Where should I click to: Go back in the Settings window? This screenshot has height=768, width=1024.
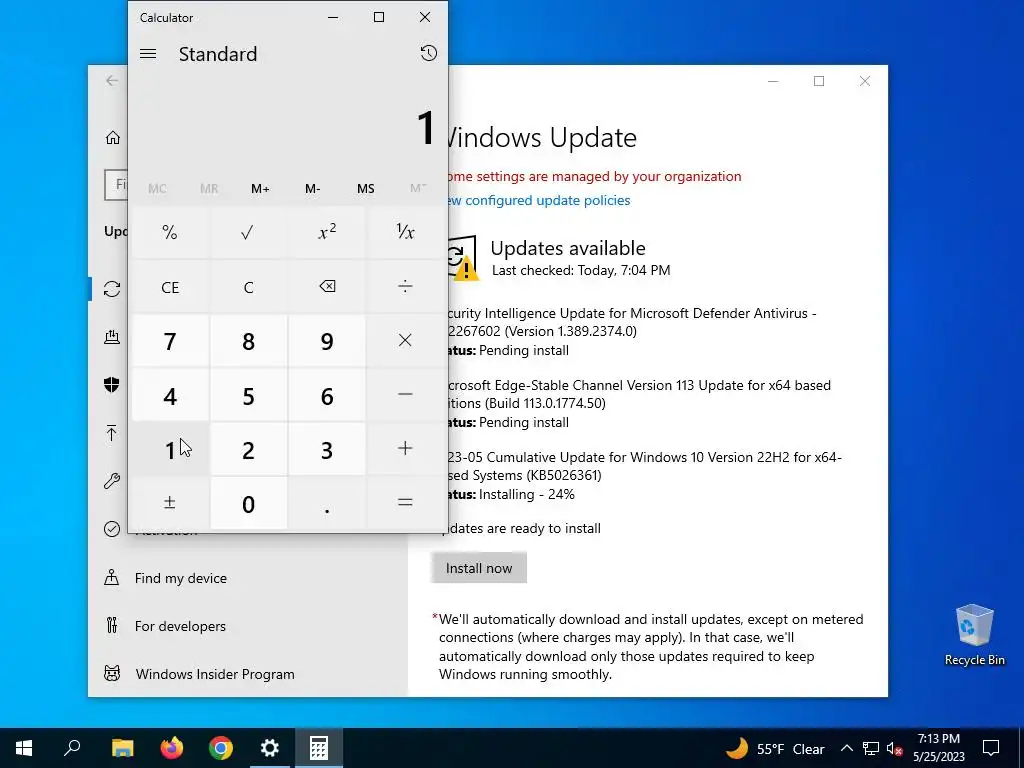click(112, 80)
